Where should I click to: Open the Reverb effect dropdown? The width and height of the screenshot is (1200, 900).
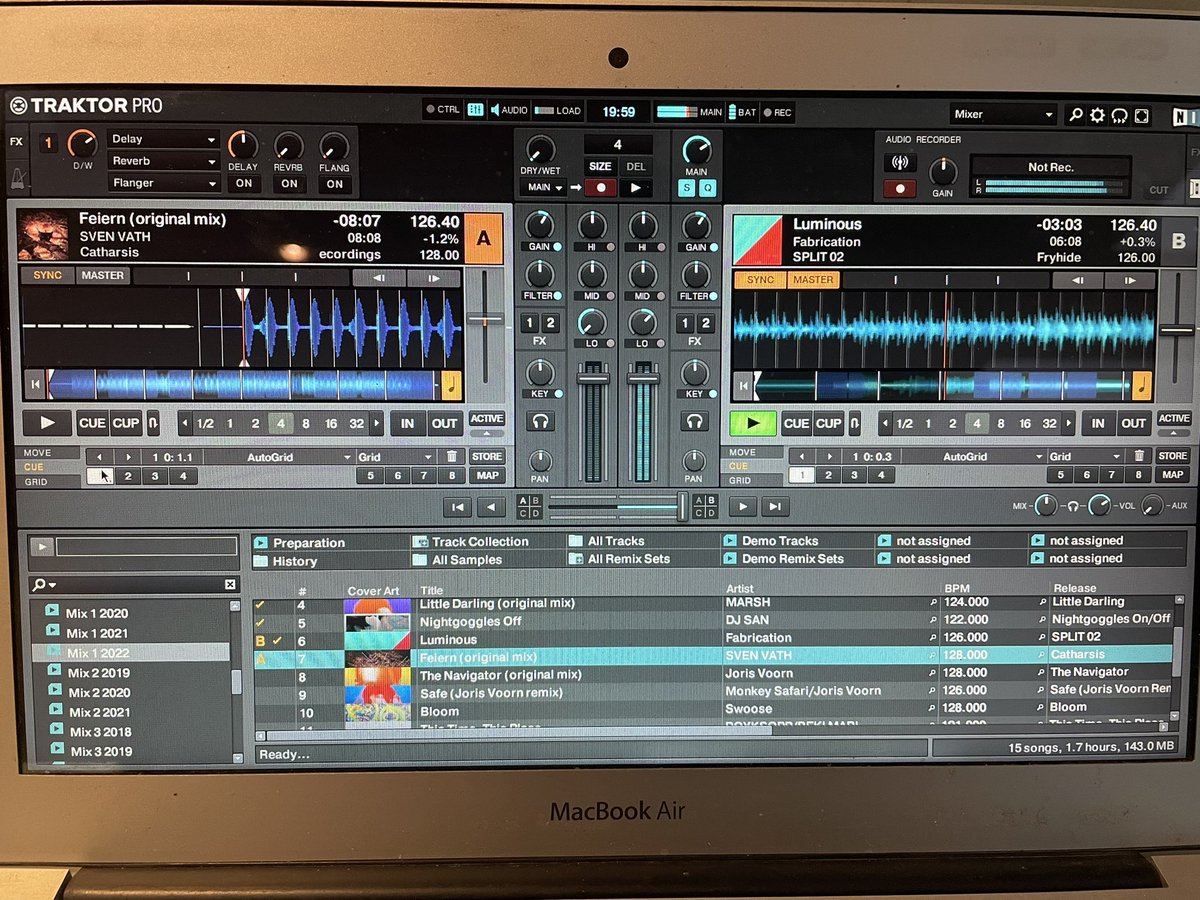click(x=164, y=161)
